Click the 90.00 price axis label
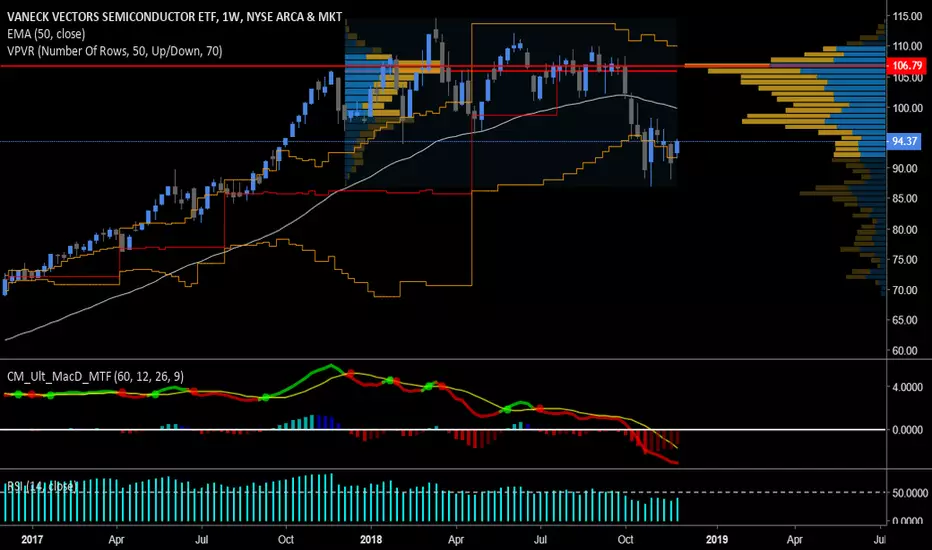The width and height of the screenshot is (932, 550). (x=907, y=168)
